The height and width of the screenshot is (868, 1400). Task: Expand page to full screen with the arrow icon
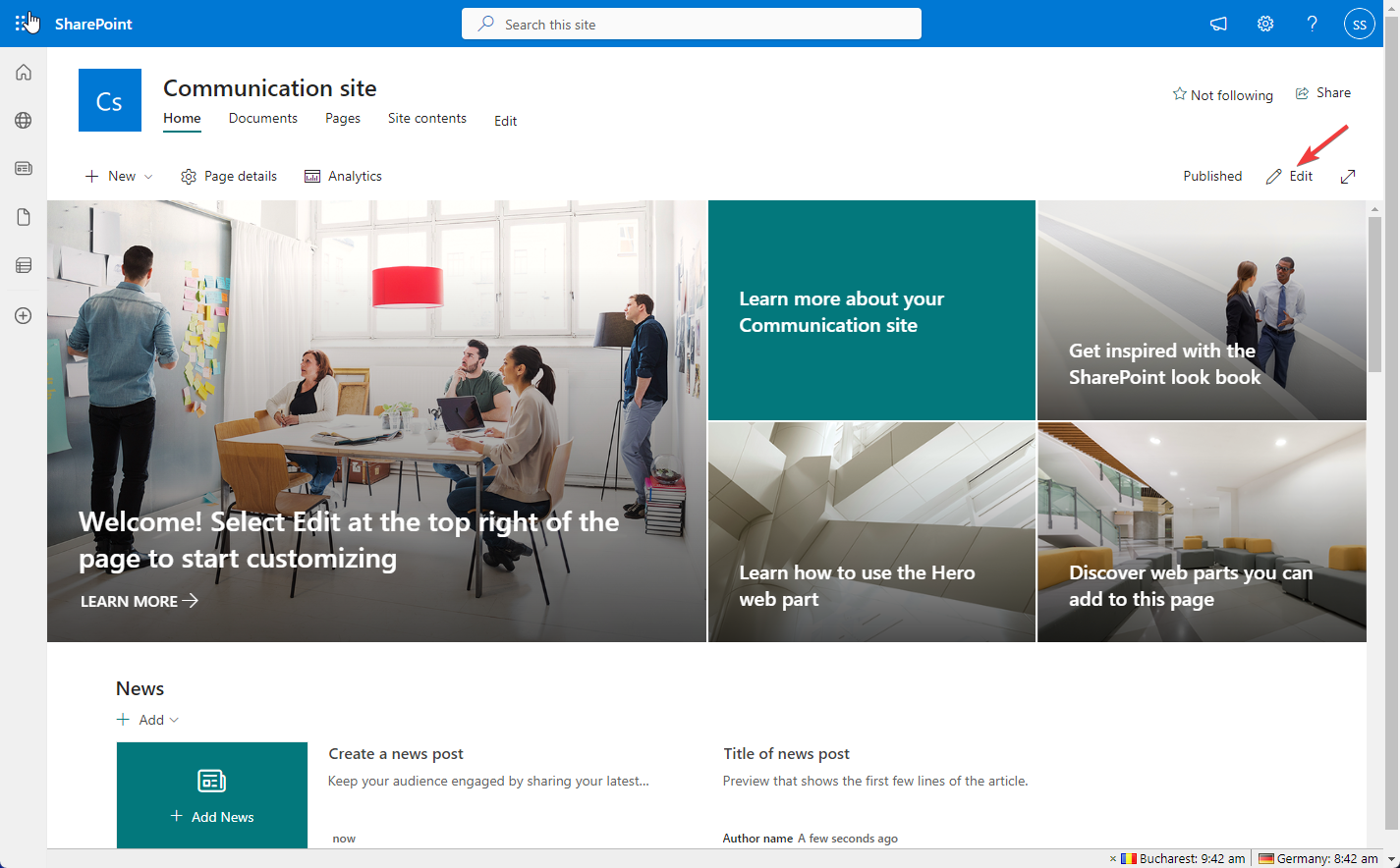click(x=1348, y=177)
